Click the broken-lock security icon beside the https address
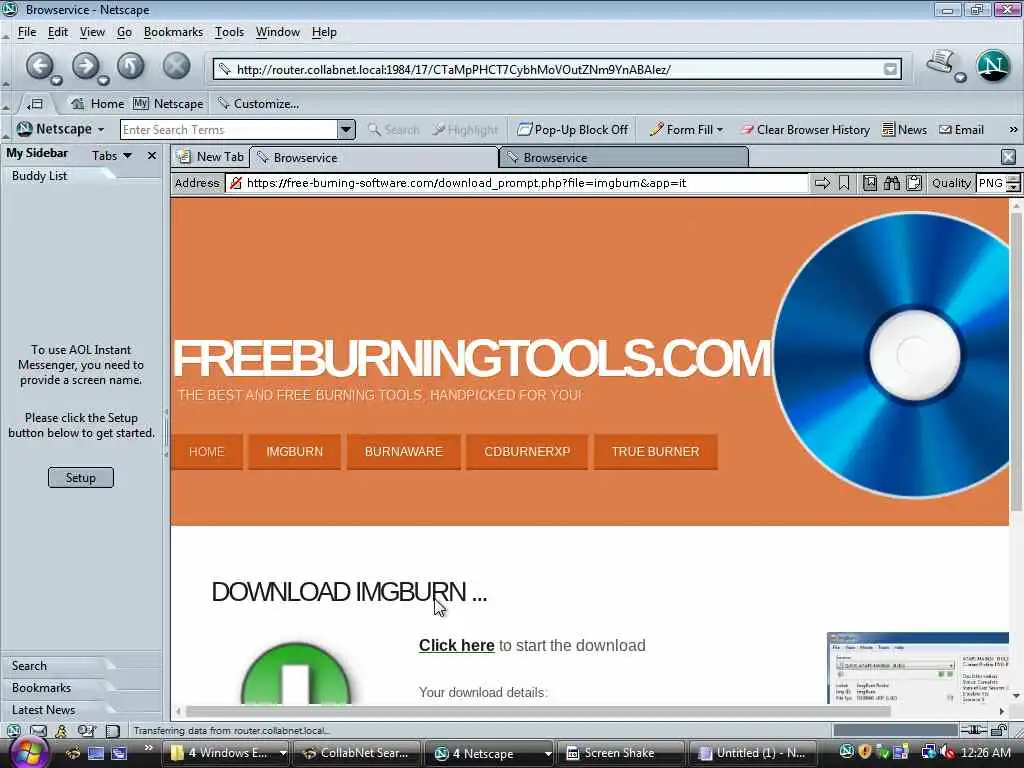This screenshot has height=768, width=1024. [x=236, y=184]
